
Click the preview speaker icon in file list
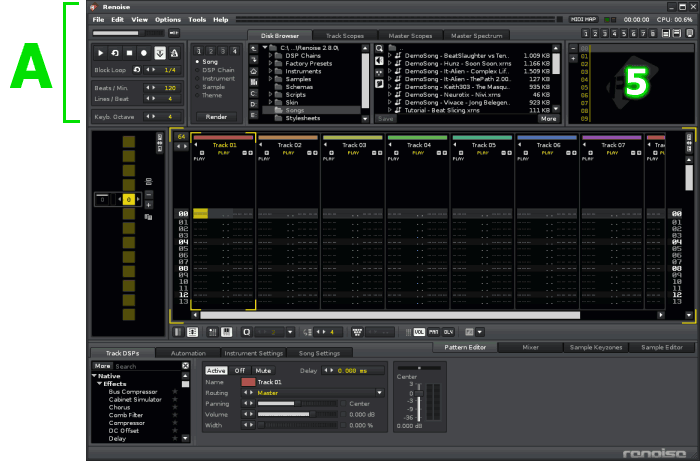coord(379,60)
